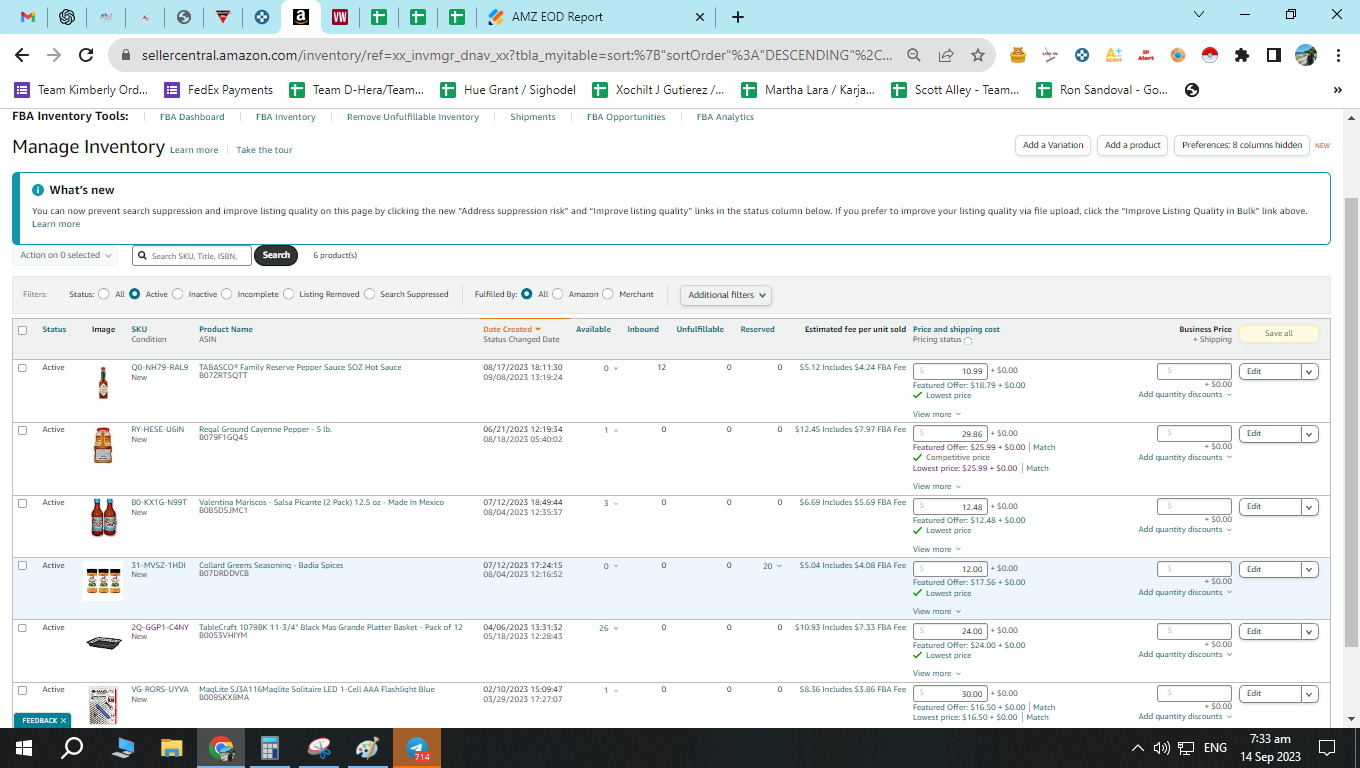The image size is (1360, 768).
Task: Click the Save all button
Action: click(x=1279, y=333)
